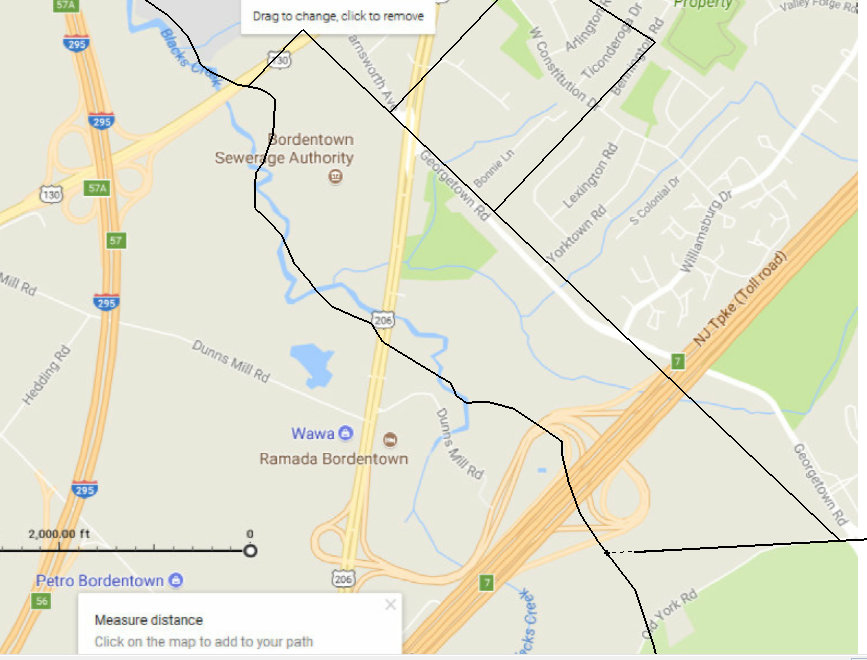The height and width of the screenshot is (660, 867).
Task: Click the 2,000.00 ft distance label
Action: click(x=59, y=534)
